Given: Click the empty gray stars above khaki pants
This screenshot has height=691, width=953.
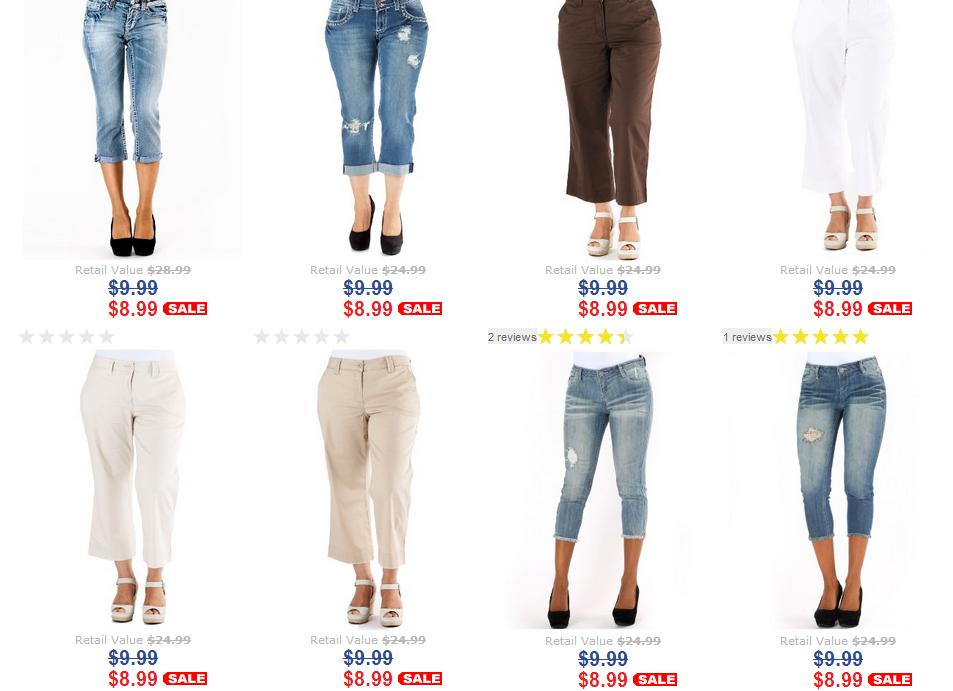Looking at the screenshot, I should pyautogui.click(x=301, y=337).
